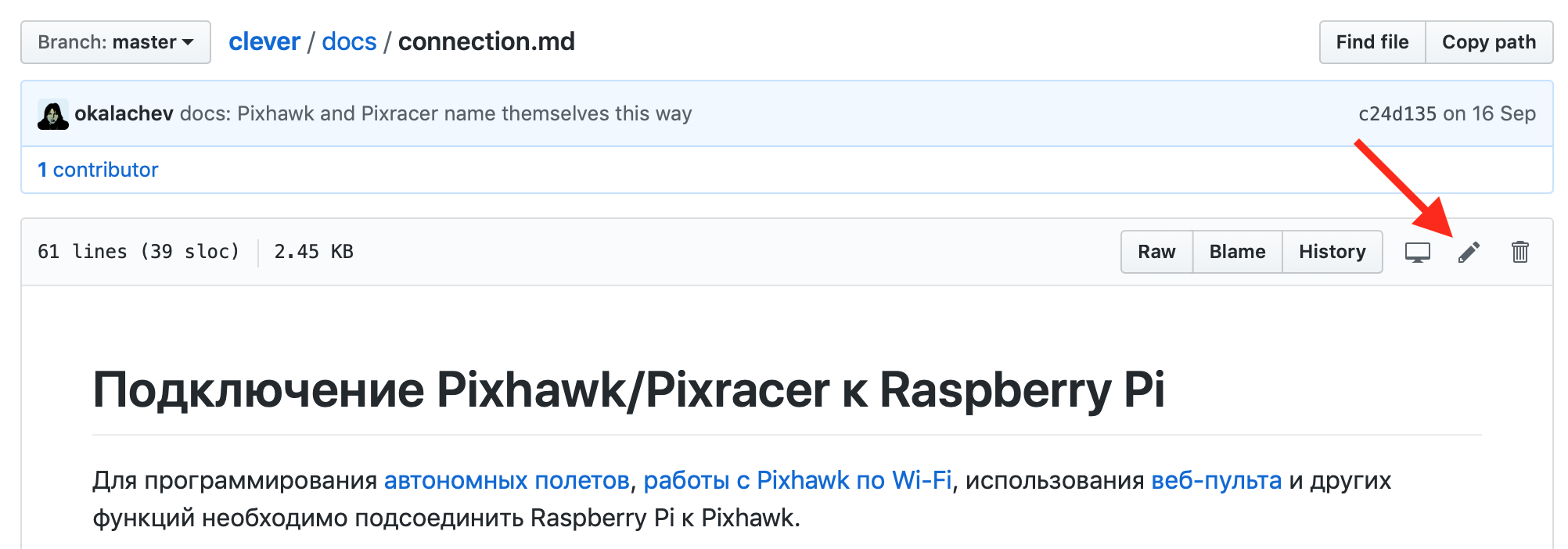Image resolution: width=1568 pixels, height=549 pixels.
Task: View the Raw version of the file
Action: pos(1156,252)
